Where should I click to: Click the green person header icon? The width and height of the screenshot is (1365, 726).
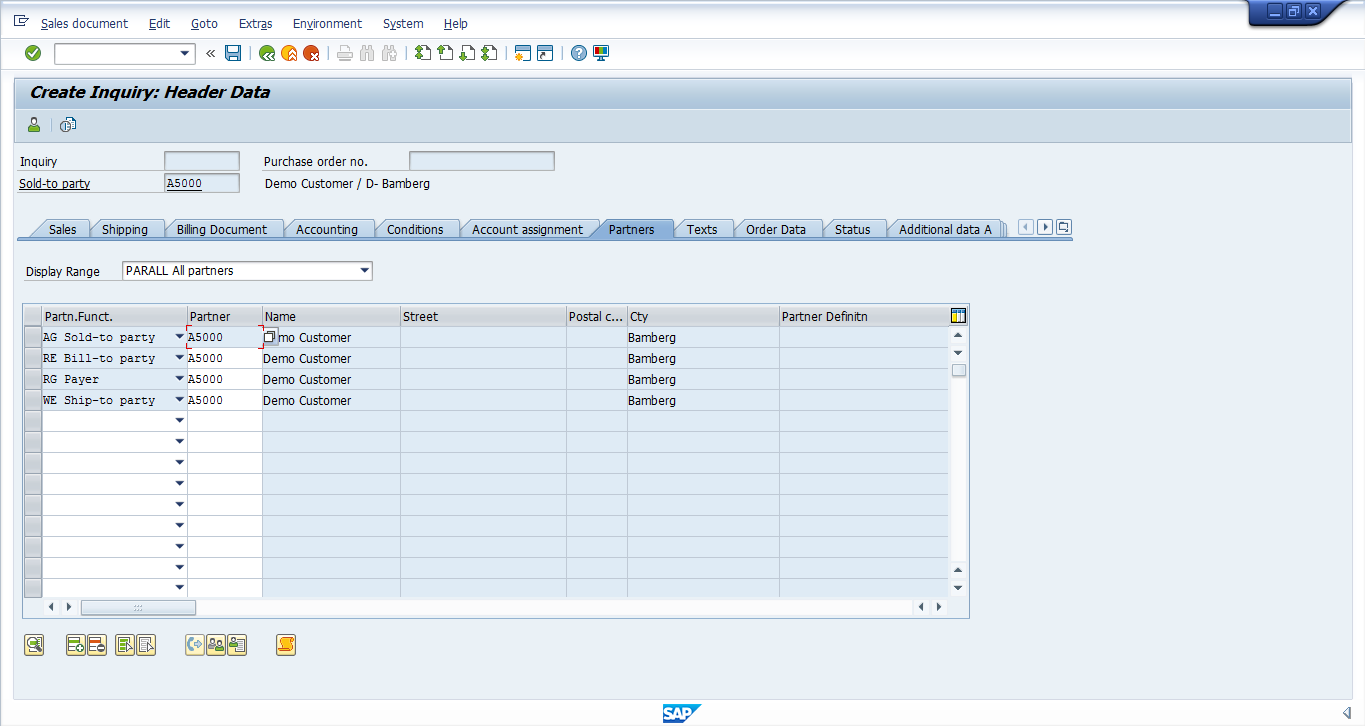click(x=34, y=125)
